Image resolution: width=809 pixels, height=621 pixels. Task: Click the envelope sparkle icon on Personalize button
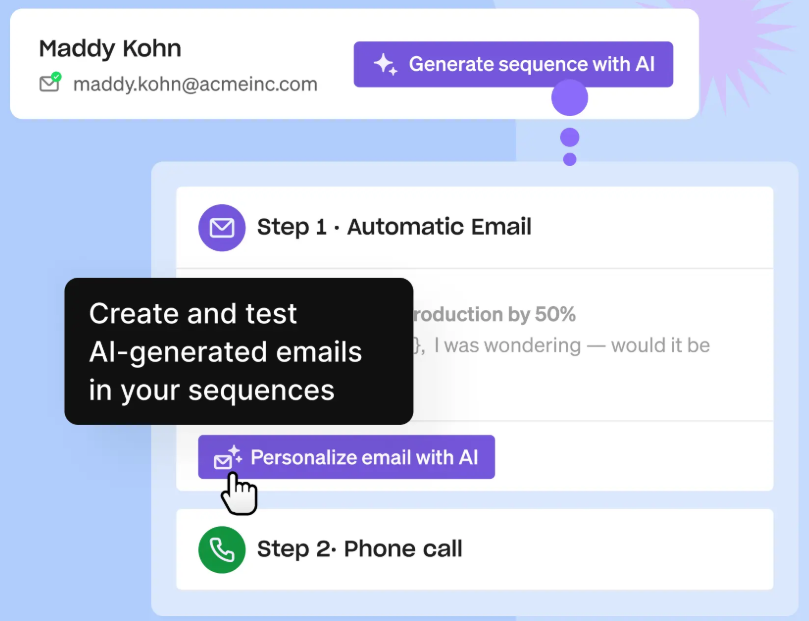point(228,457)
